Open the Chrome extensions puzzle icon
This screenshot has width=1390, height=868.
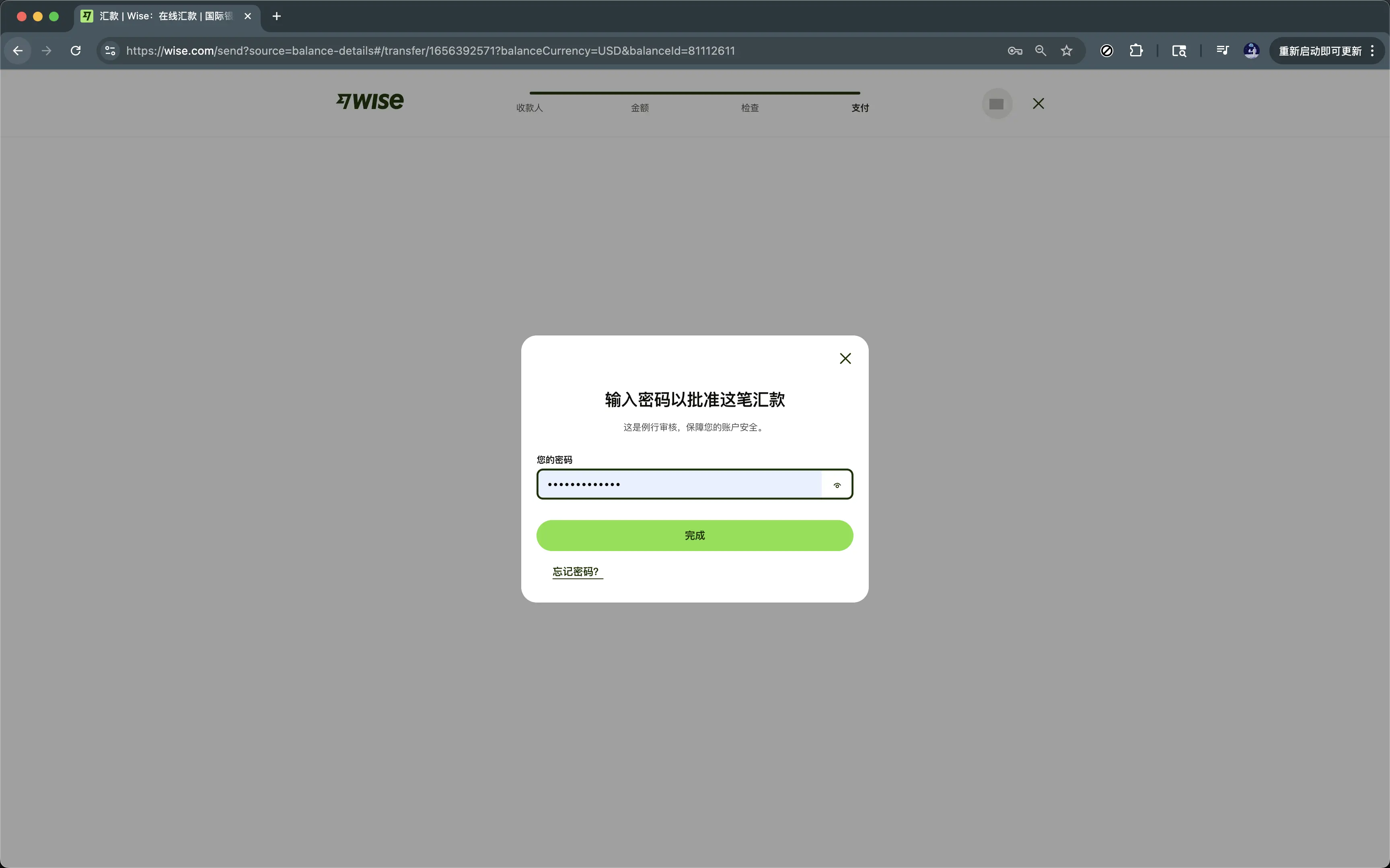click(1136, 51)
